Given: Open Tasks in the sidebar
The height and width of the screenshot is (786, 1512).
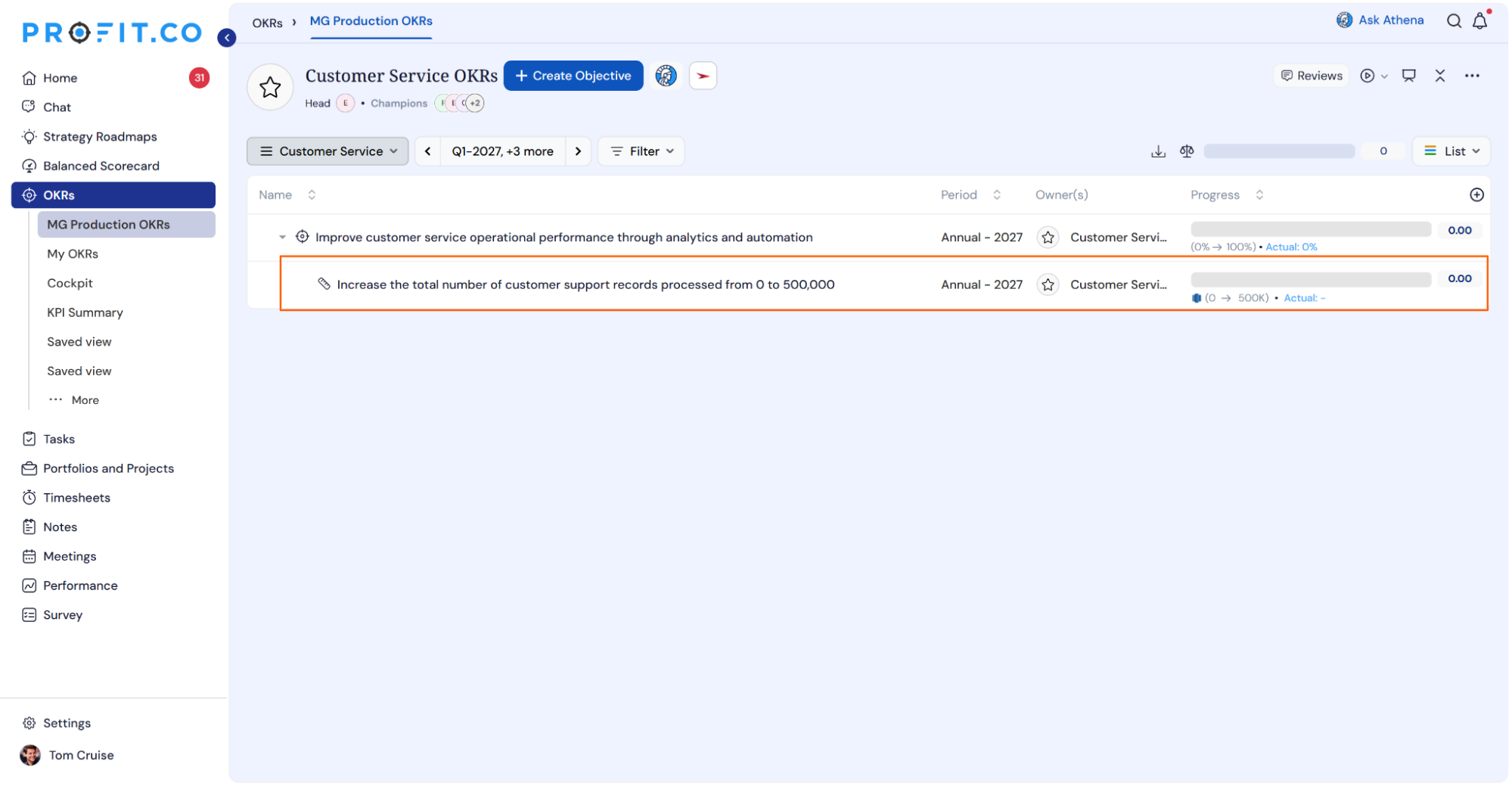Looking at the screenshot, I should click(x=59, y=440).
